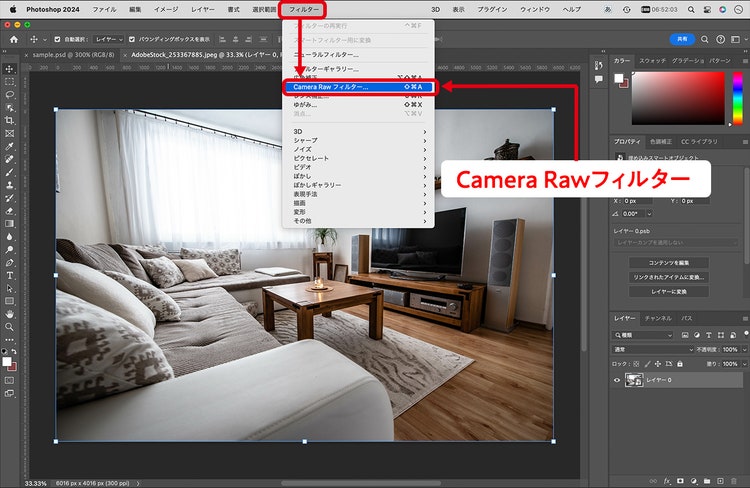The image size is (750, 488).
Task: Click the red color picker field
Action: click(x=678, y=98)
